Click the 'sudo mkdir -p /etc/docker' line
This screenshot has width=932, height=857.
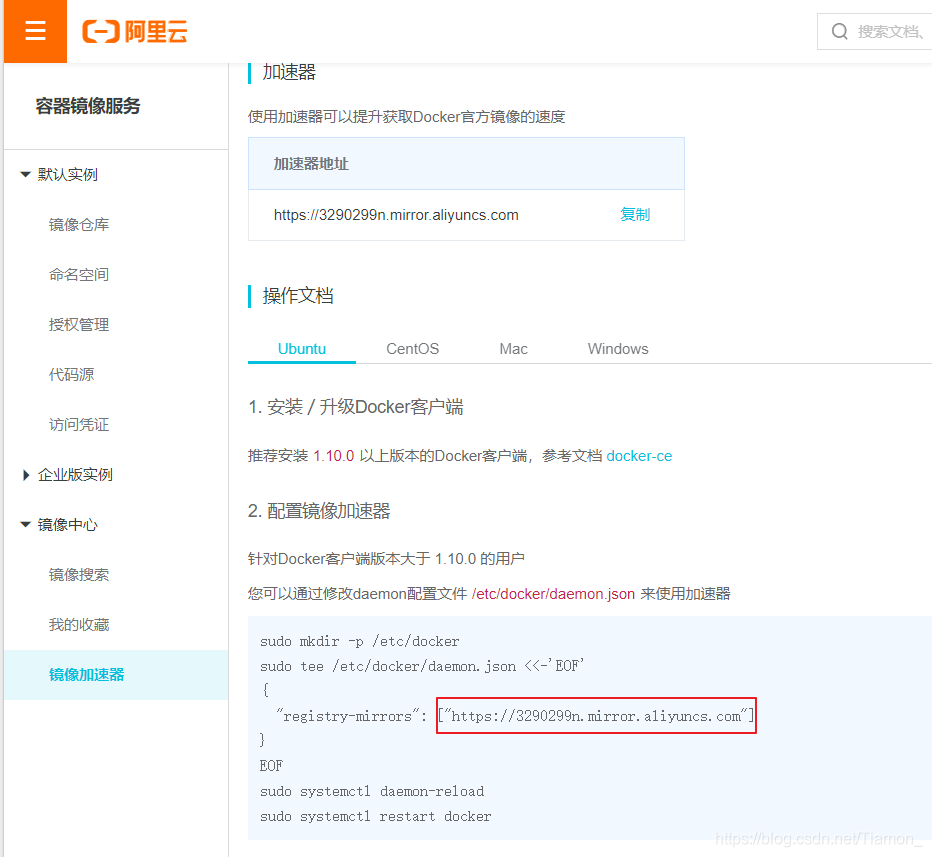point(360,641)
